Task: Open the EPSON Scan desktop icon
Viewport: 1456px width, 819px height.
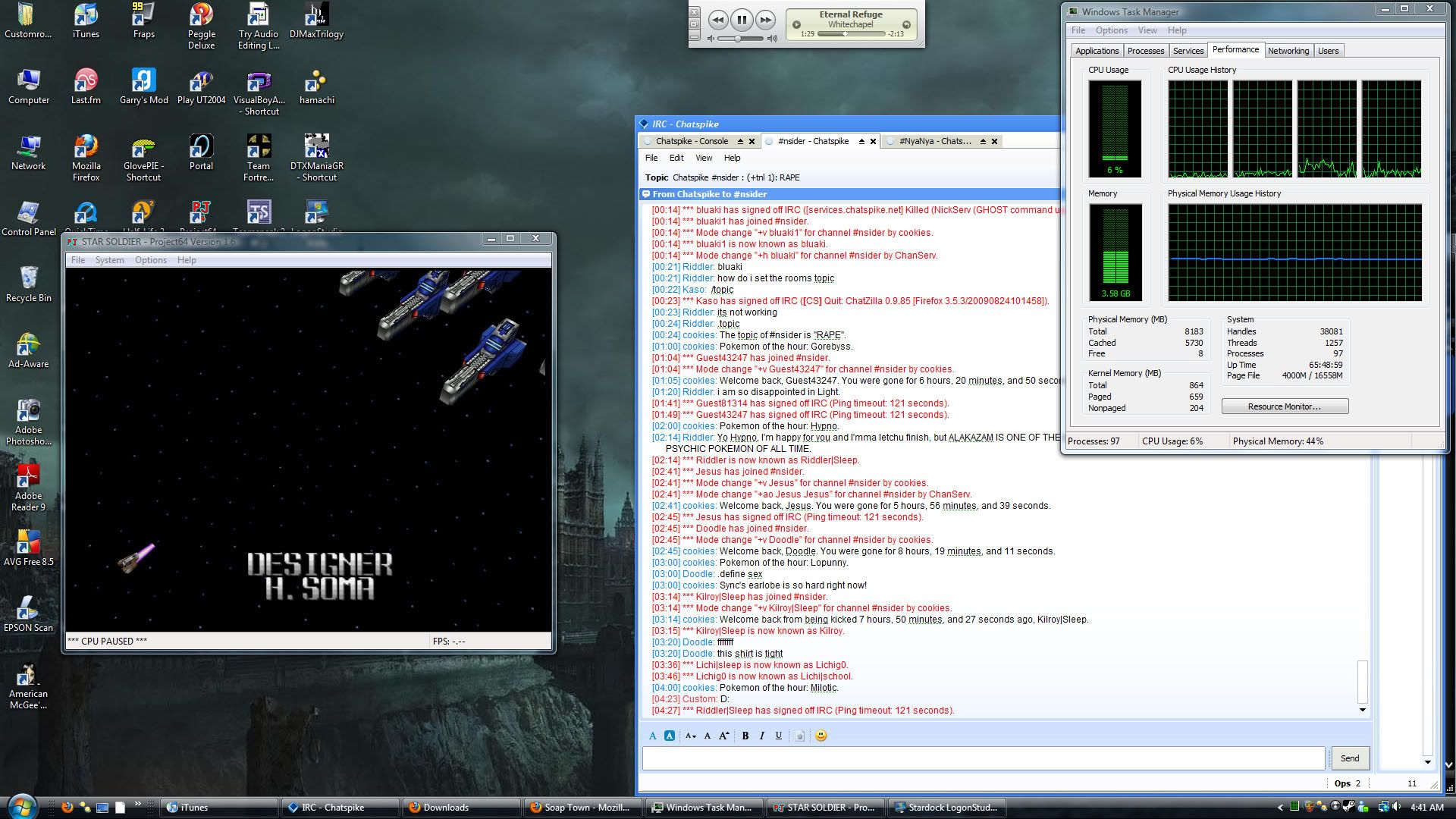Action: pyautogui.click(x=28, y=614)
